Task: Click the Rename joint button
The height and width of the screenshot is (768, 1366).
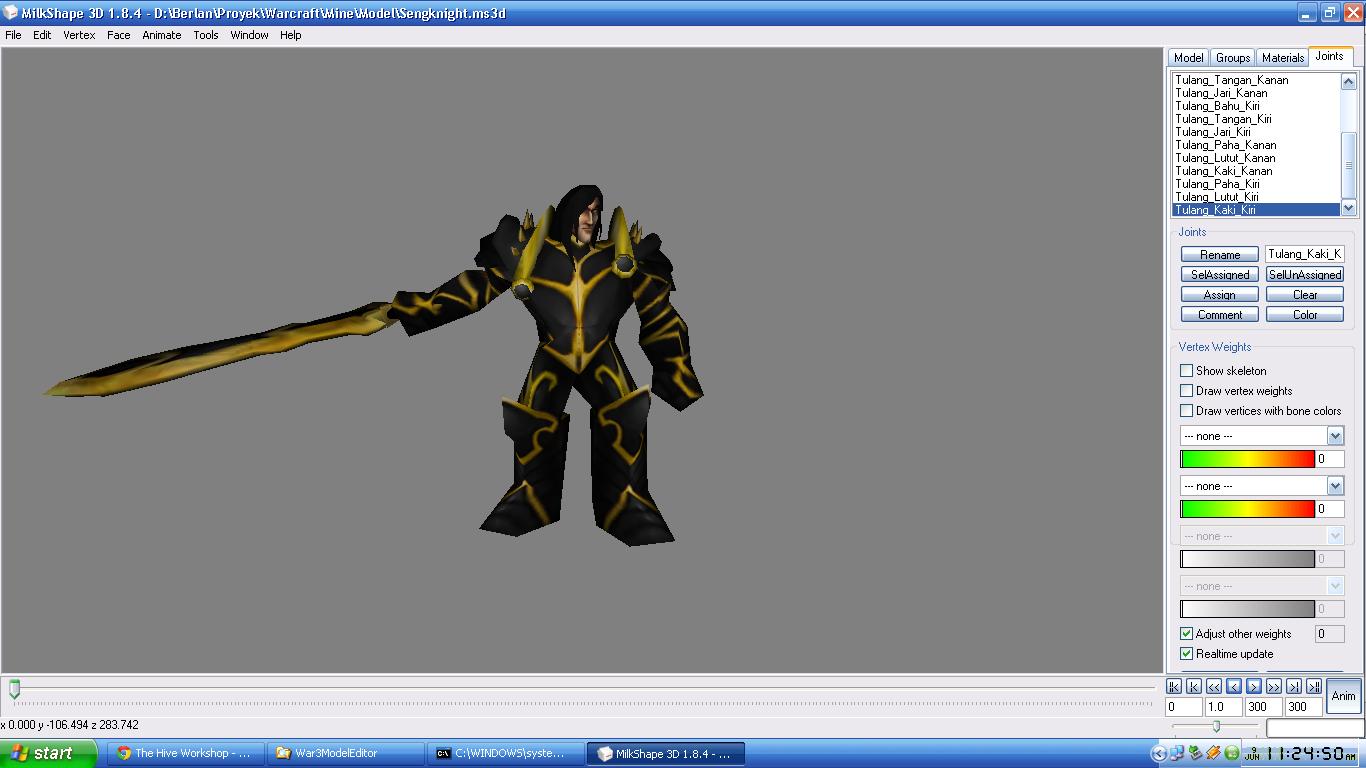Action: [x=1220, y=255]
